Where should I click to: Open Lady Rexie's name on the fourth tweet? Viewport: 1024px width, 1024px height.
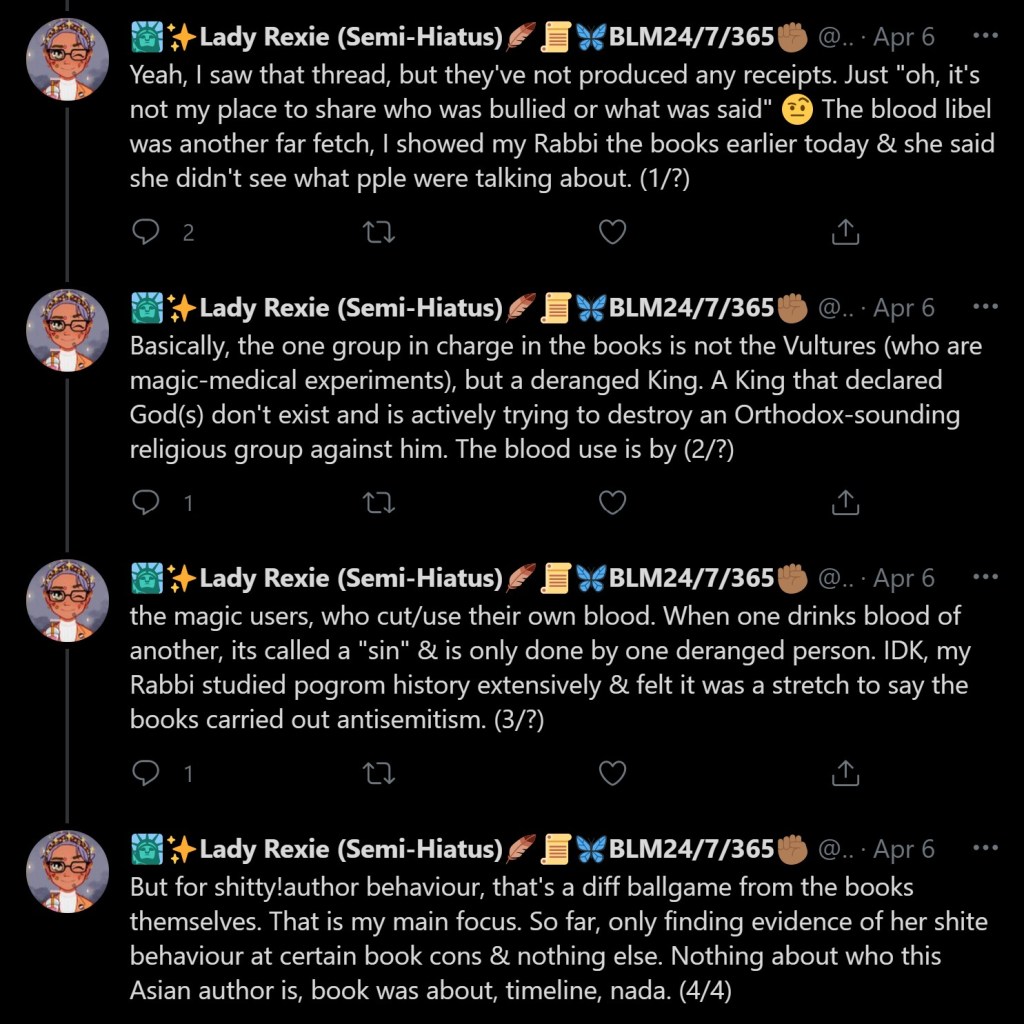tap(350, 849)
